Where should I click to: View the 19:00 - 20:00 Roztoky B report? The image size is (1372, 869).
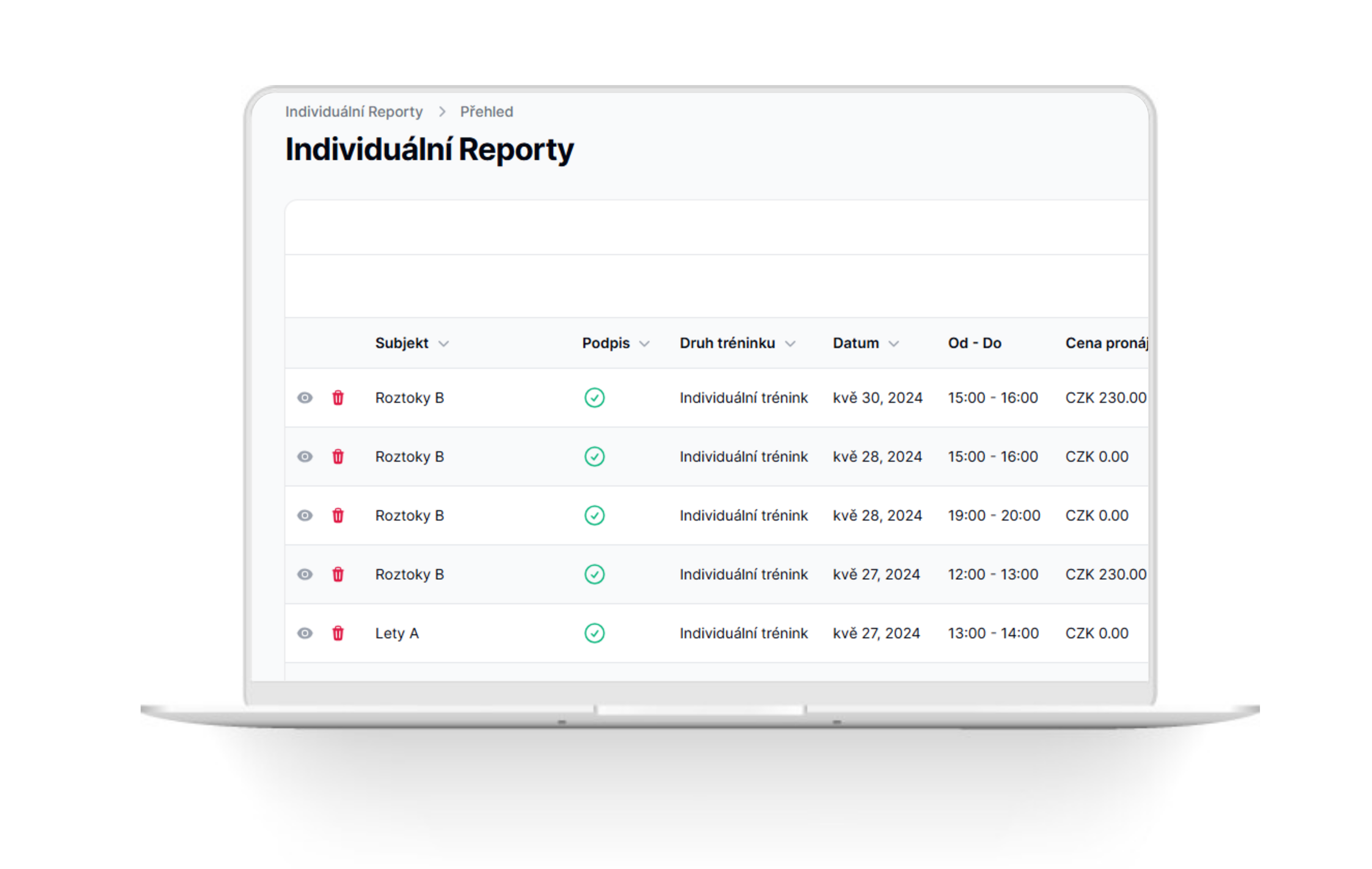(305, 515)
